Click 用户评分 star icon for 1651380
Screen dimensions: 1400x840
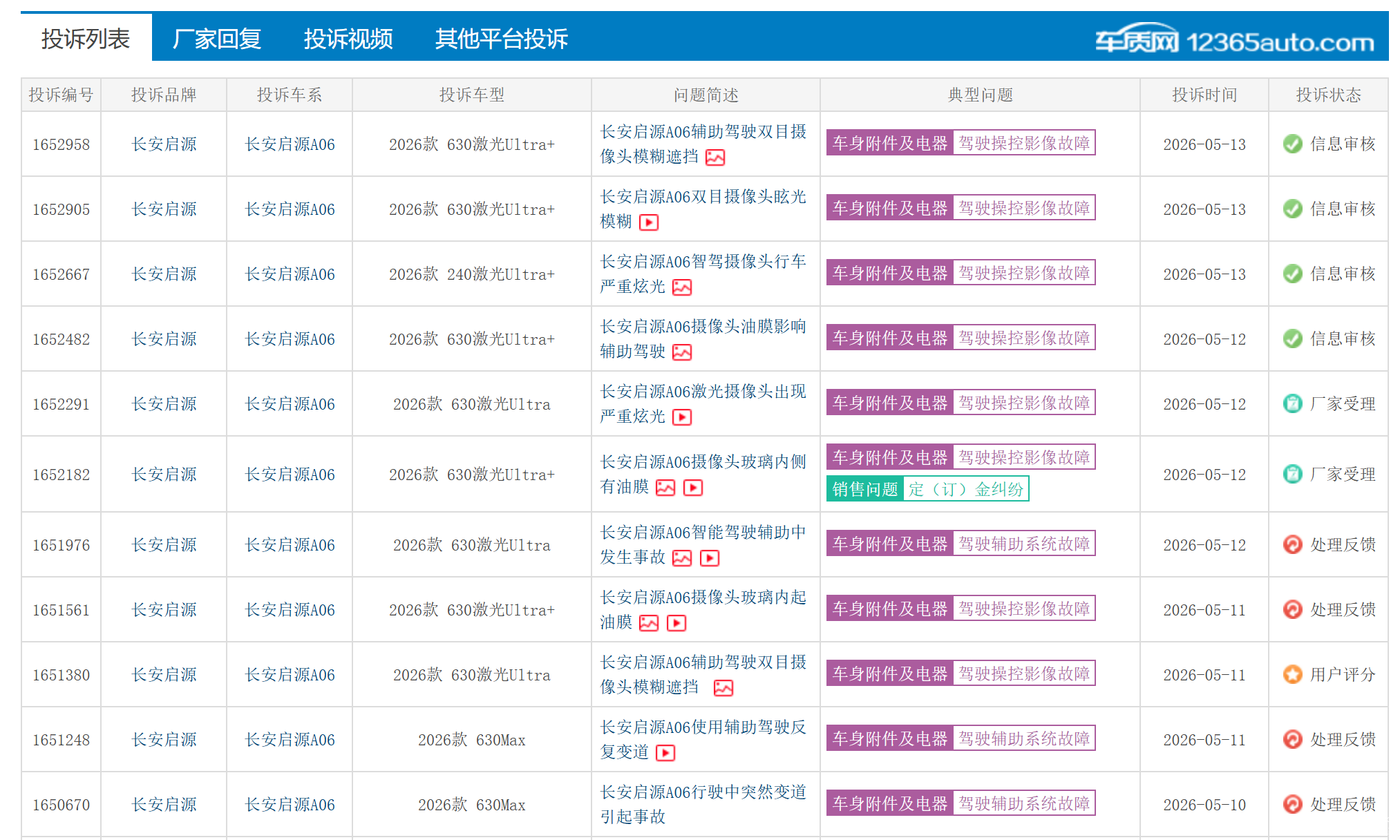(x=1292, y=674)
